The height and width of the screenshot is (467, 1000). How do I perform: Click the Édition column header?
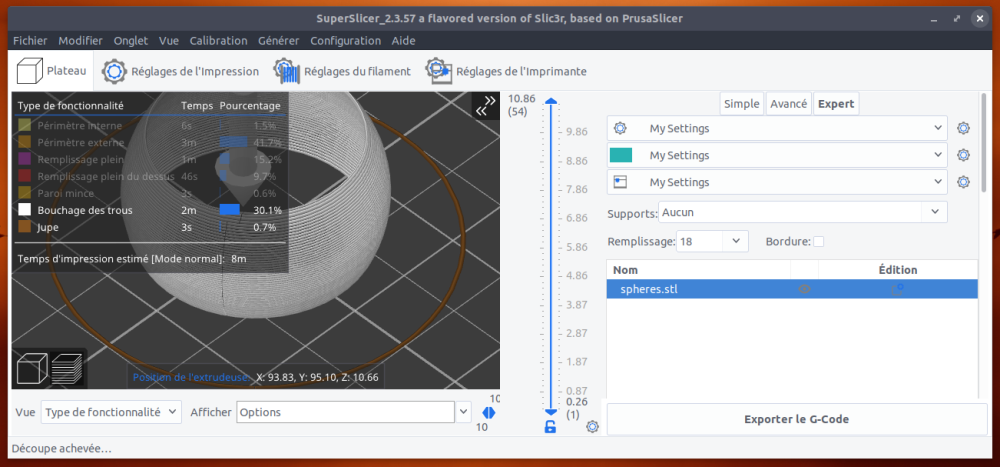tap(897, 270)
